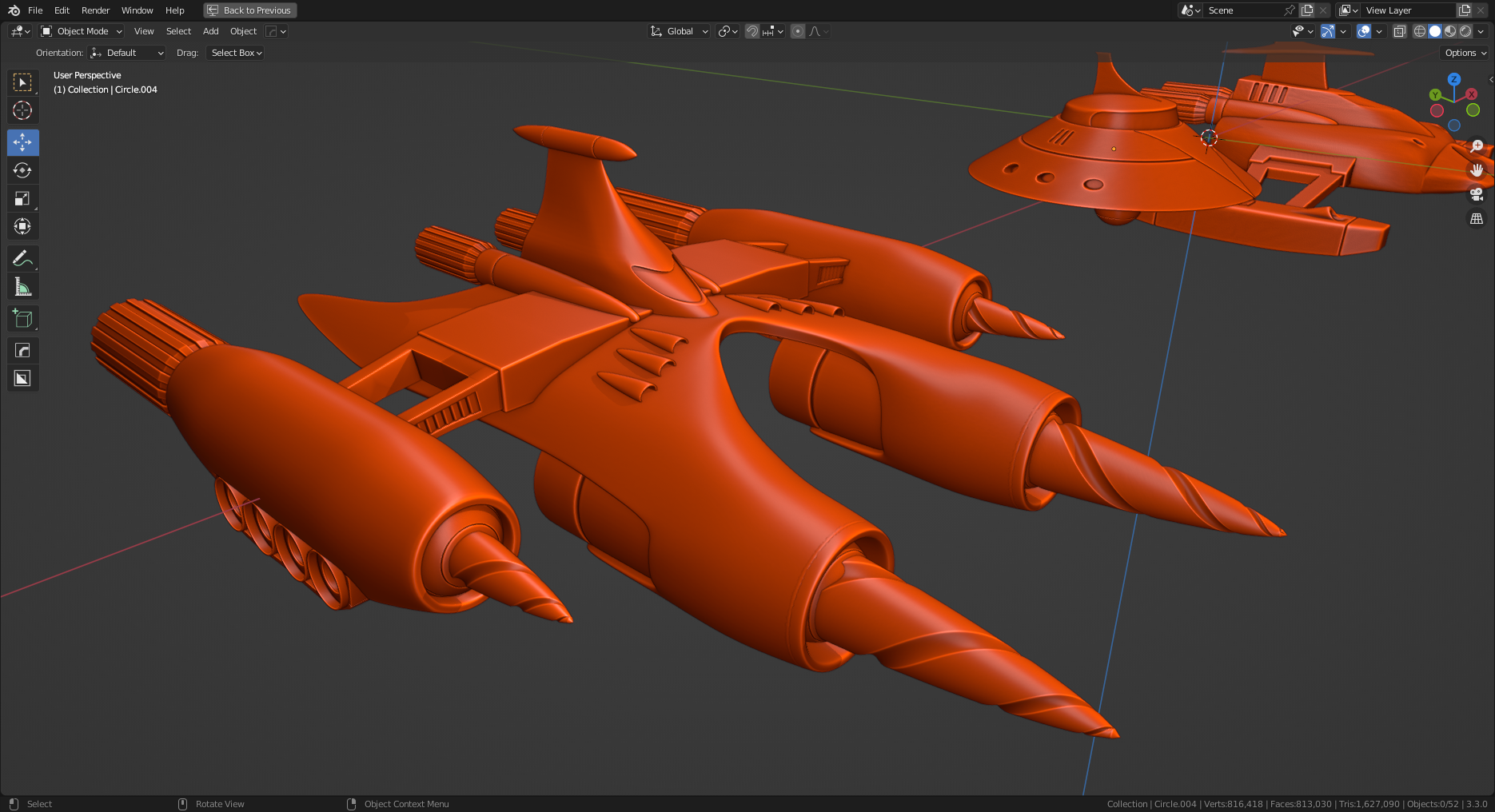Open the Window menu
This screenshot has width=1495, height=812.
coord(137,10)
